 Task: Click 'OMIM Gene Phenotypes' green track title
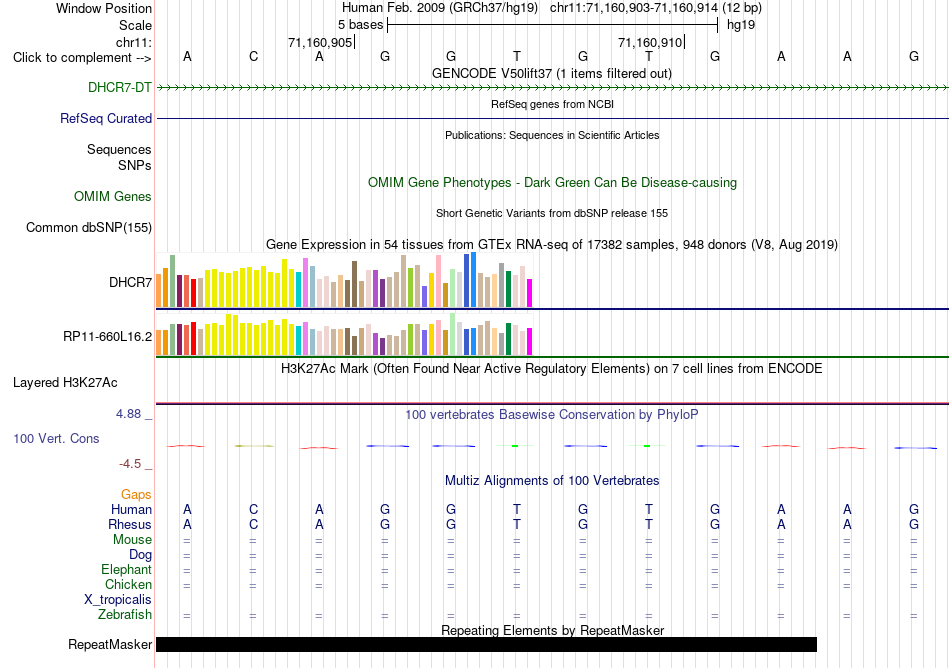click(552, 182)
